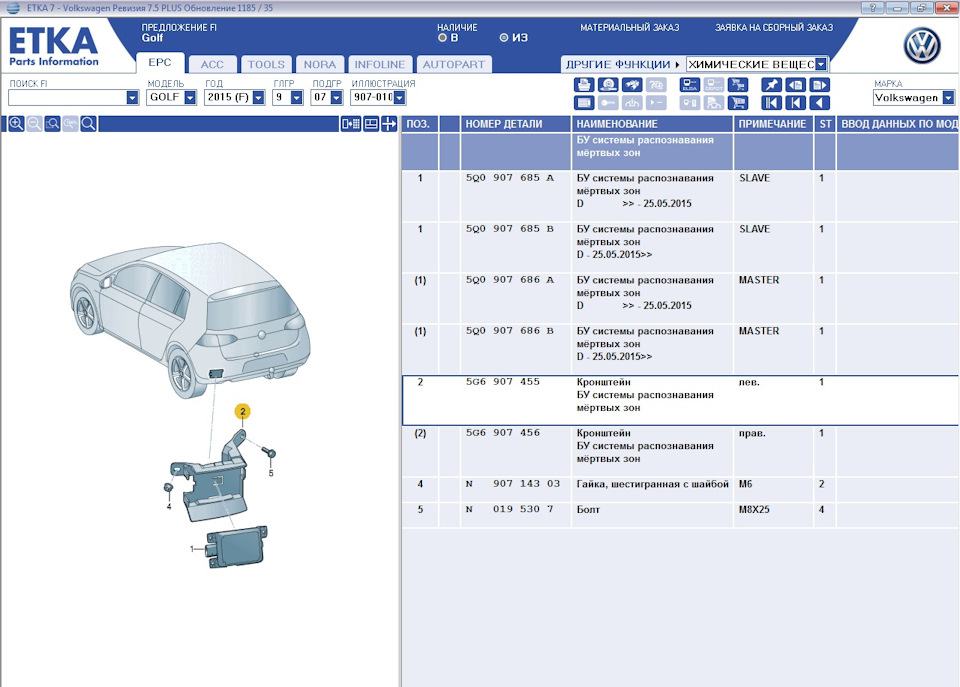This screenshot has height=687, width=960.
Task: Switch to the NORA tab
Action: [x=320, y=64]
